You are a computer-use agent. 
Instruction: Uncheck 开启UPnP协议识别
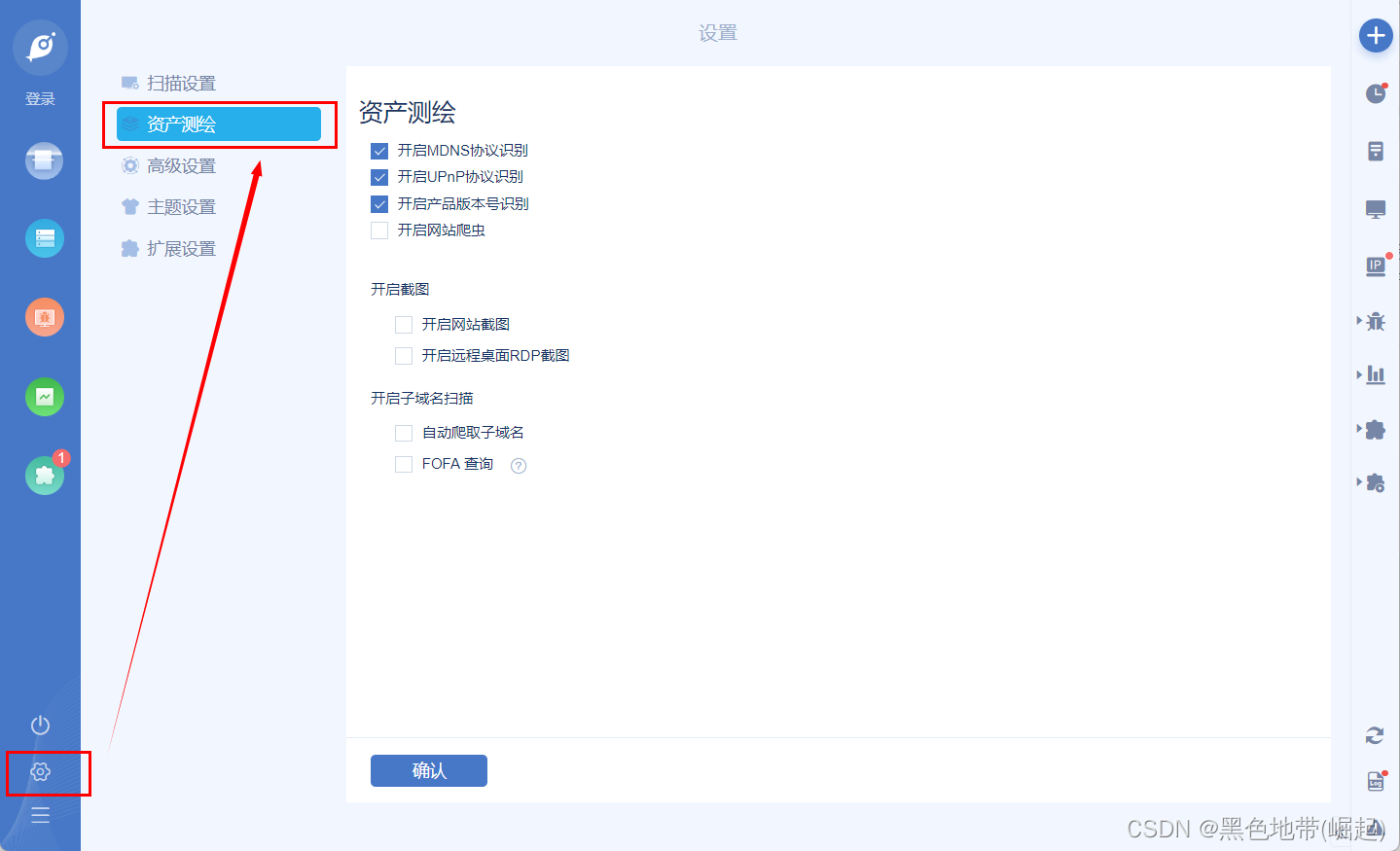[x=379, y=177]
